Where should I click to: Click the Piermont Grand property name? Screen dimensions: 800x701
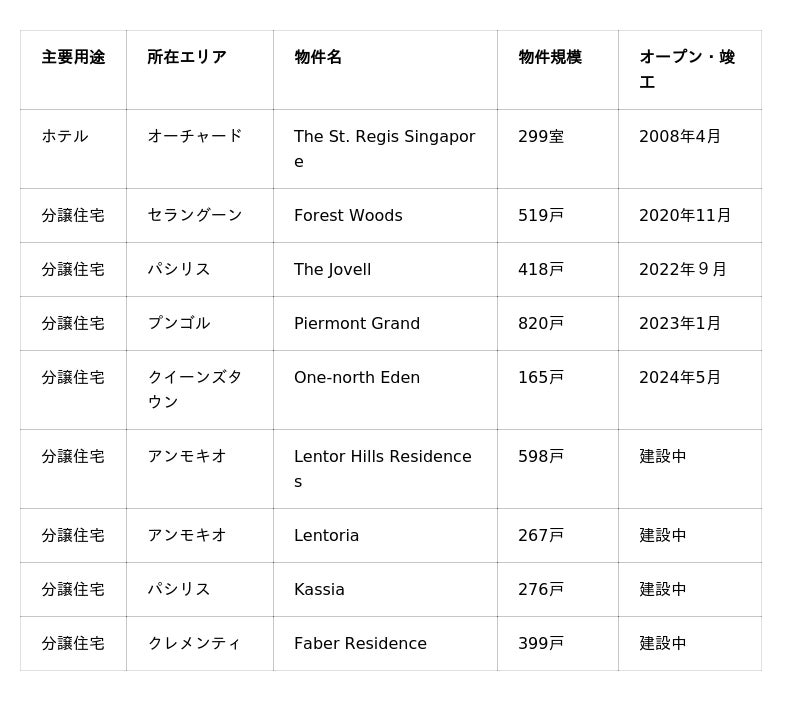click(357, 324)
